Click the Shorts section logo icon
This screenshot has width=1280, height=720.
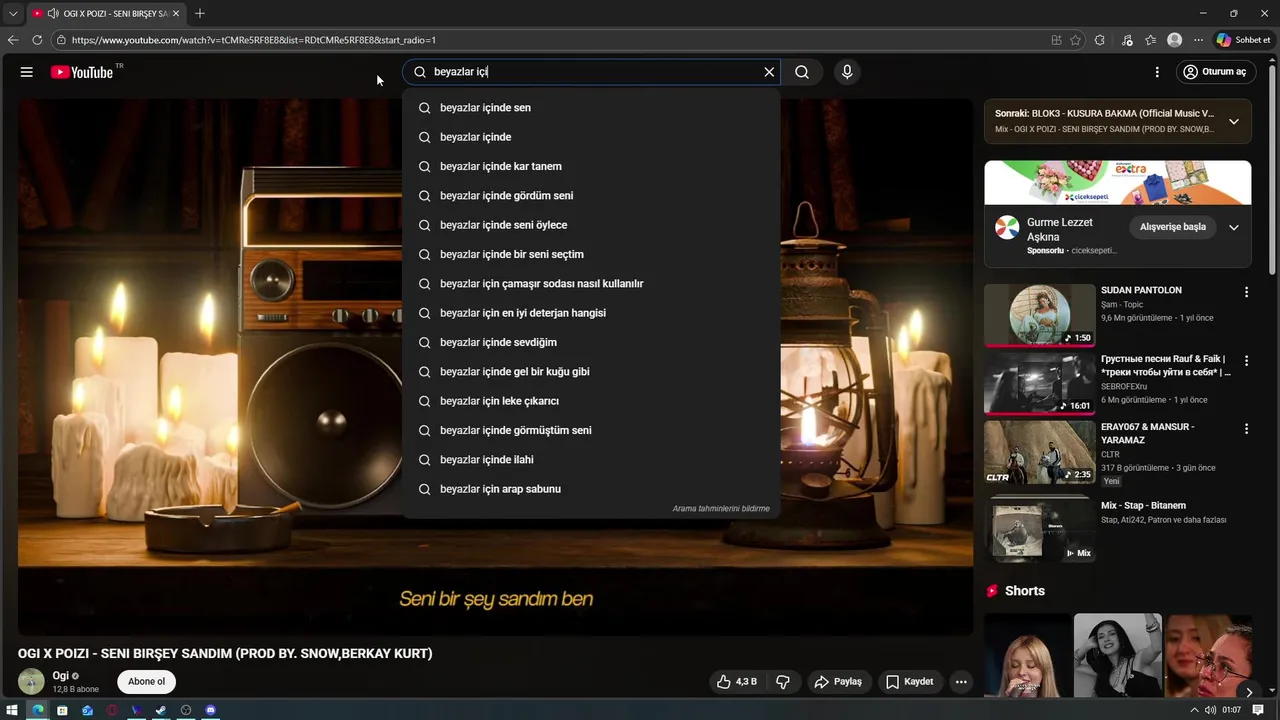992,591
